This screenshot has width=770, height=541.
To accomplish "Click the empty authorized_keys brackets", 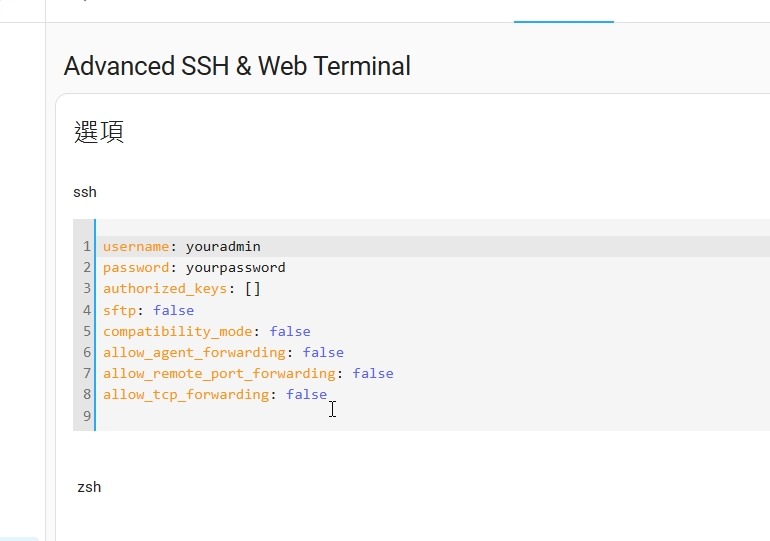I will pos(252,288).
